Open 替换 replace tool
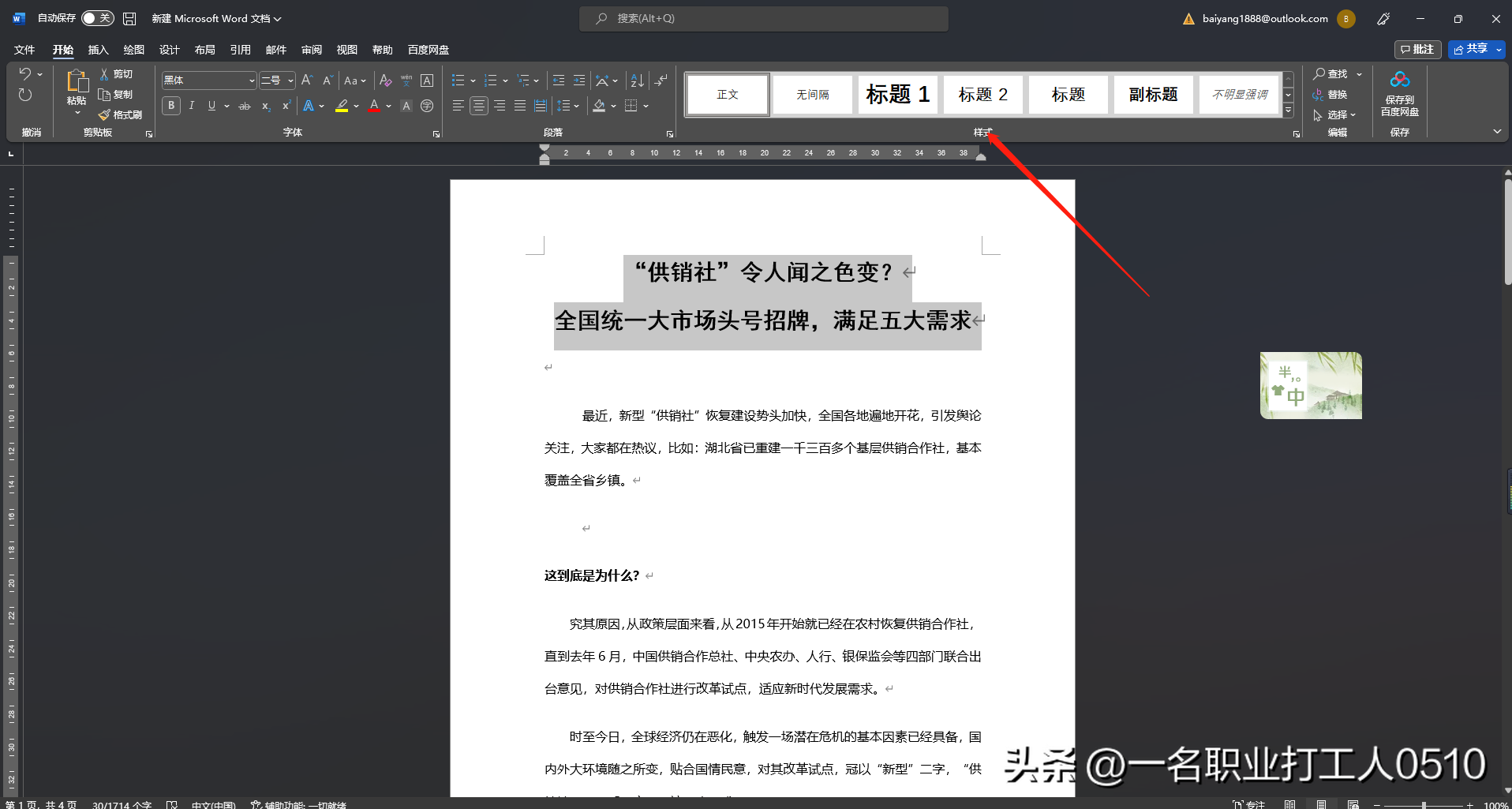 click(x=1330, y=95)
